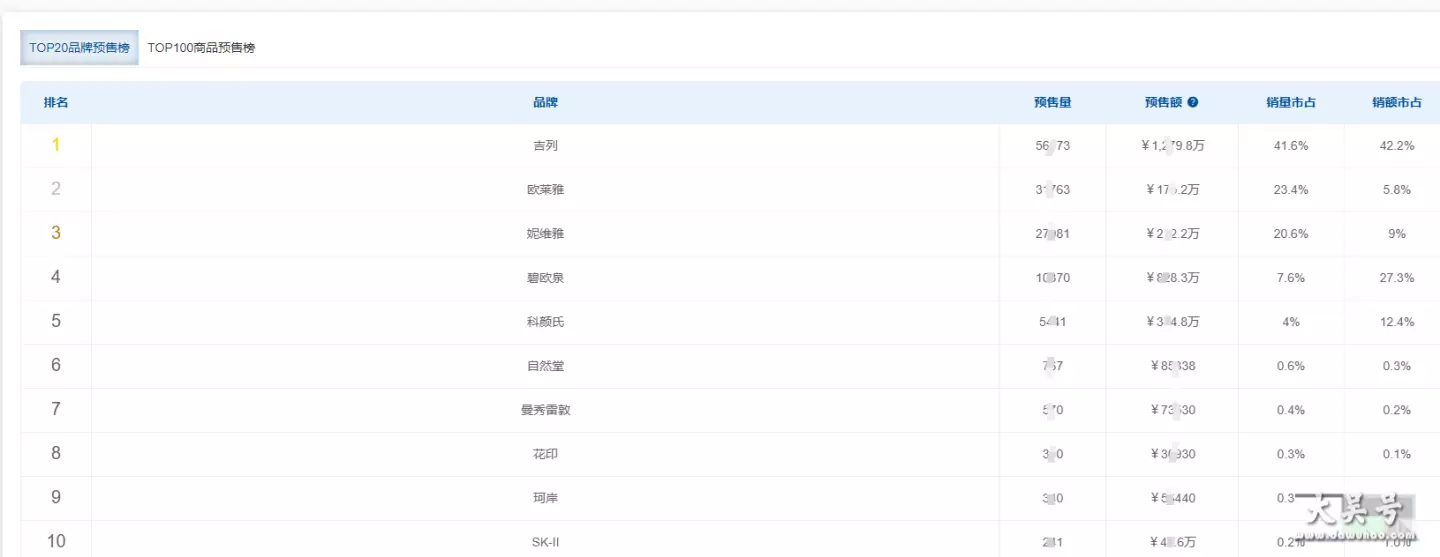The image size is (1440, 557).
Task: Select brand 妮维雅 in the table
Action: 545,234
